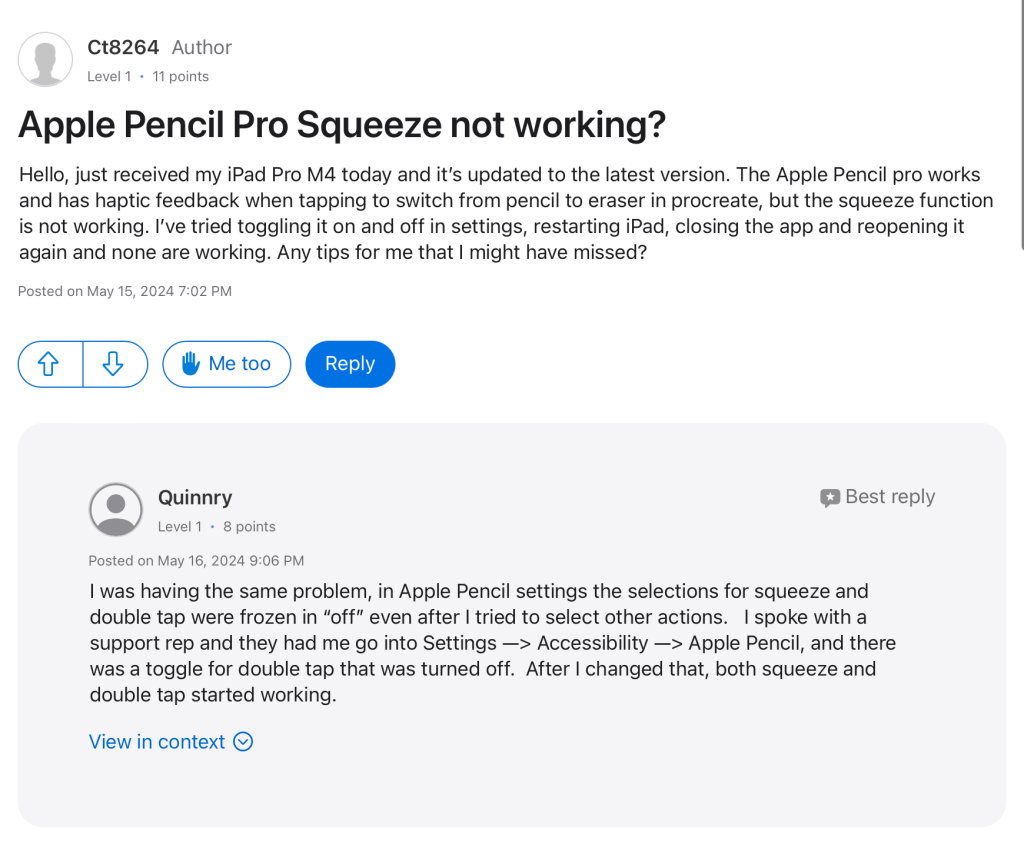Open Quinnry profile avatar
The image size is (1024, 858).
click(x=116, y=509)
